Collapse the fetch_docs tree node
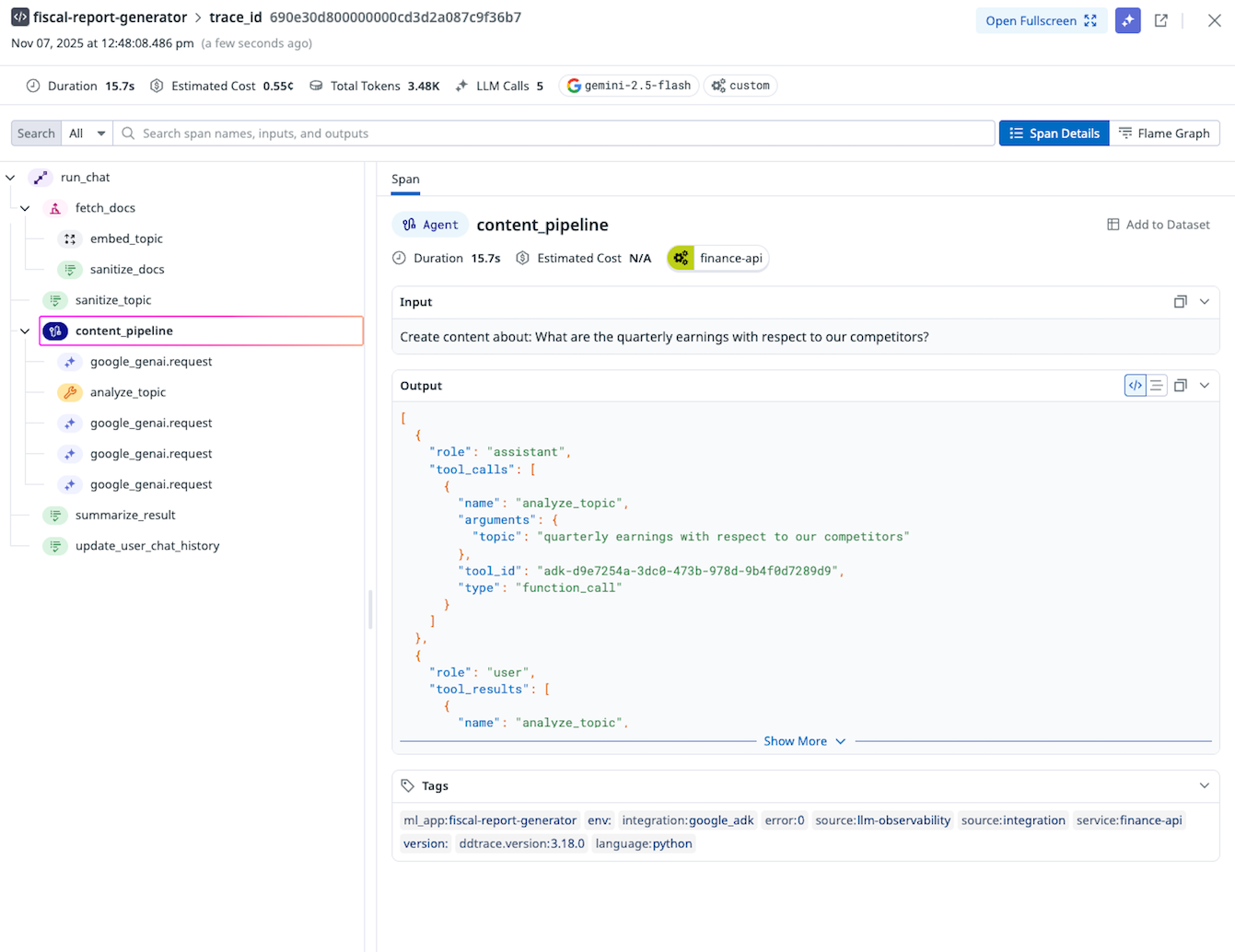The image size is (1235, 952). coord(25,208)
